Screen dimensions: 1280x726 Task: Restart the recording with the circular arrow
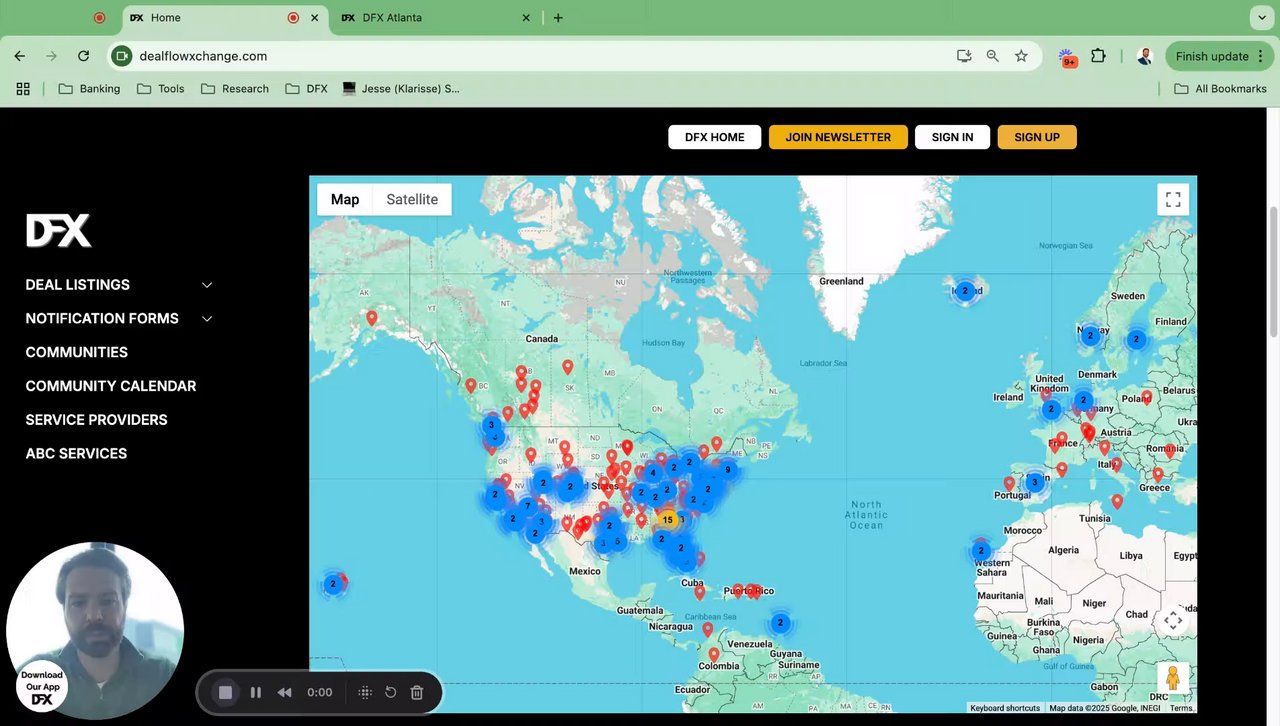coord(391,692)
